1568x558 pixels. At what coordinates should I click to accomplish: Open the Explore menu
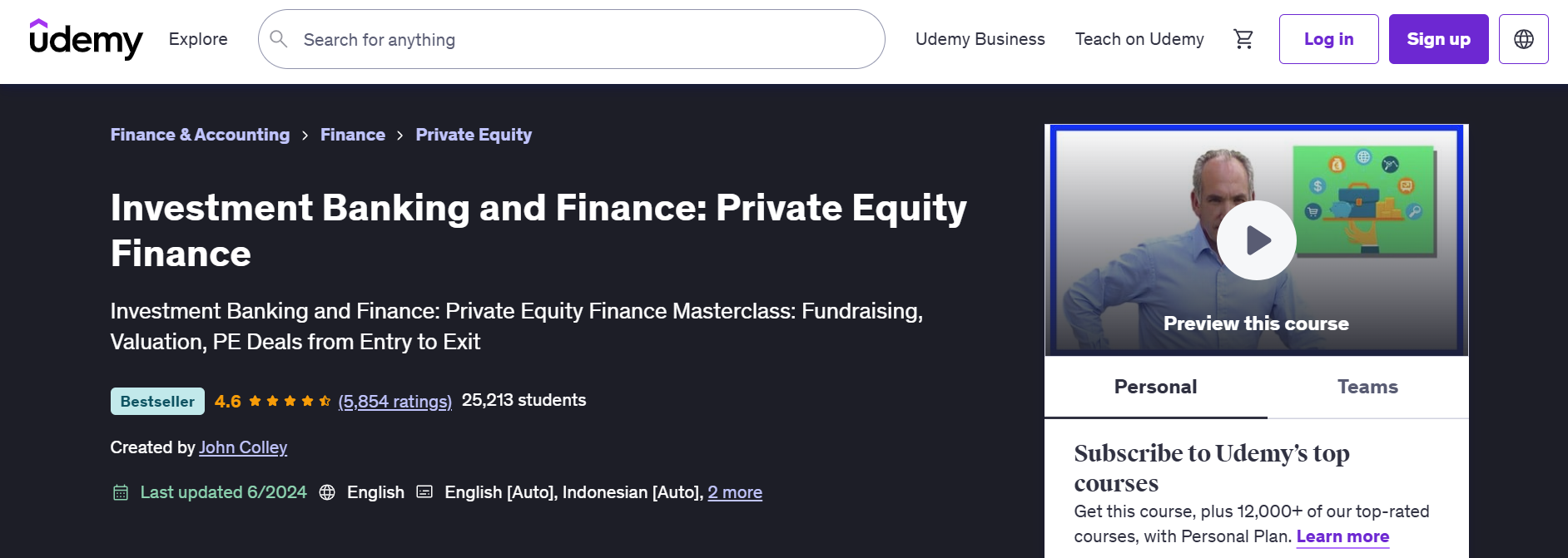click(x=198, y=39)
